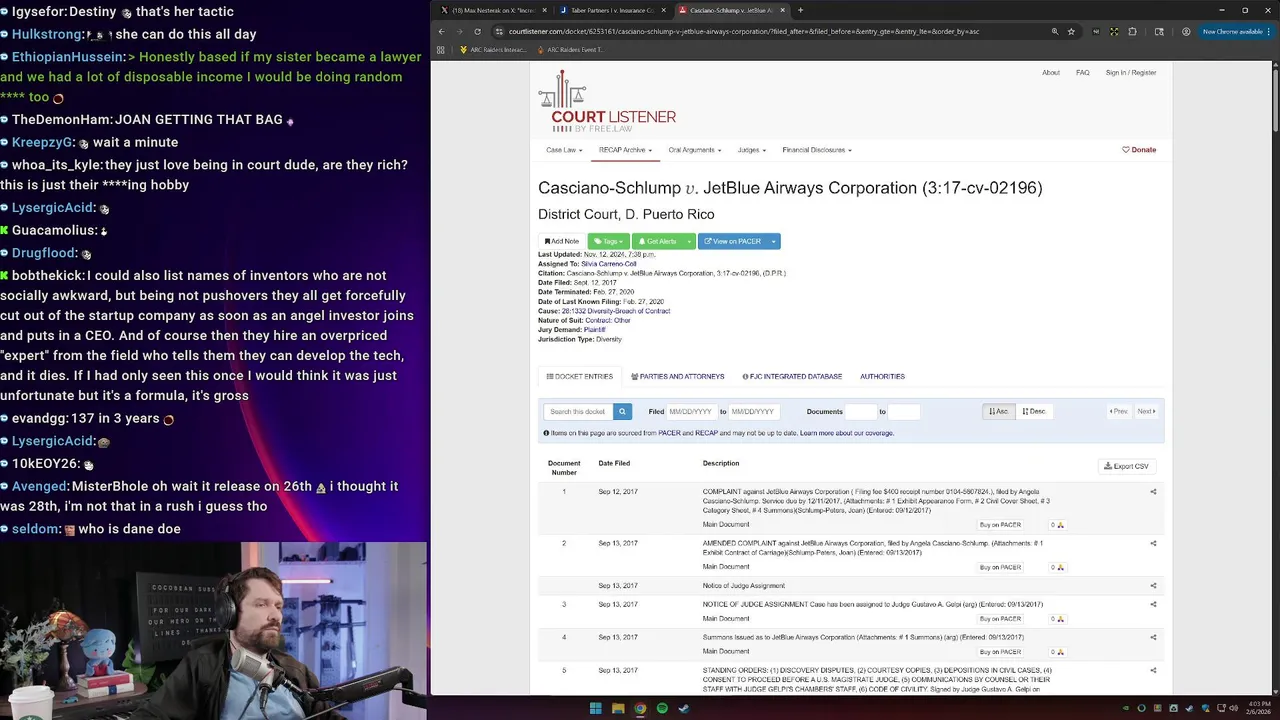Viewport: 1280px width, 720px height.
Task: Open the View on PACER caret dropdown
Action: click(774, 241)
